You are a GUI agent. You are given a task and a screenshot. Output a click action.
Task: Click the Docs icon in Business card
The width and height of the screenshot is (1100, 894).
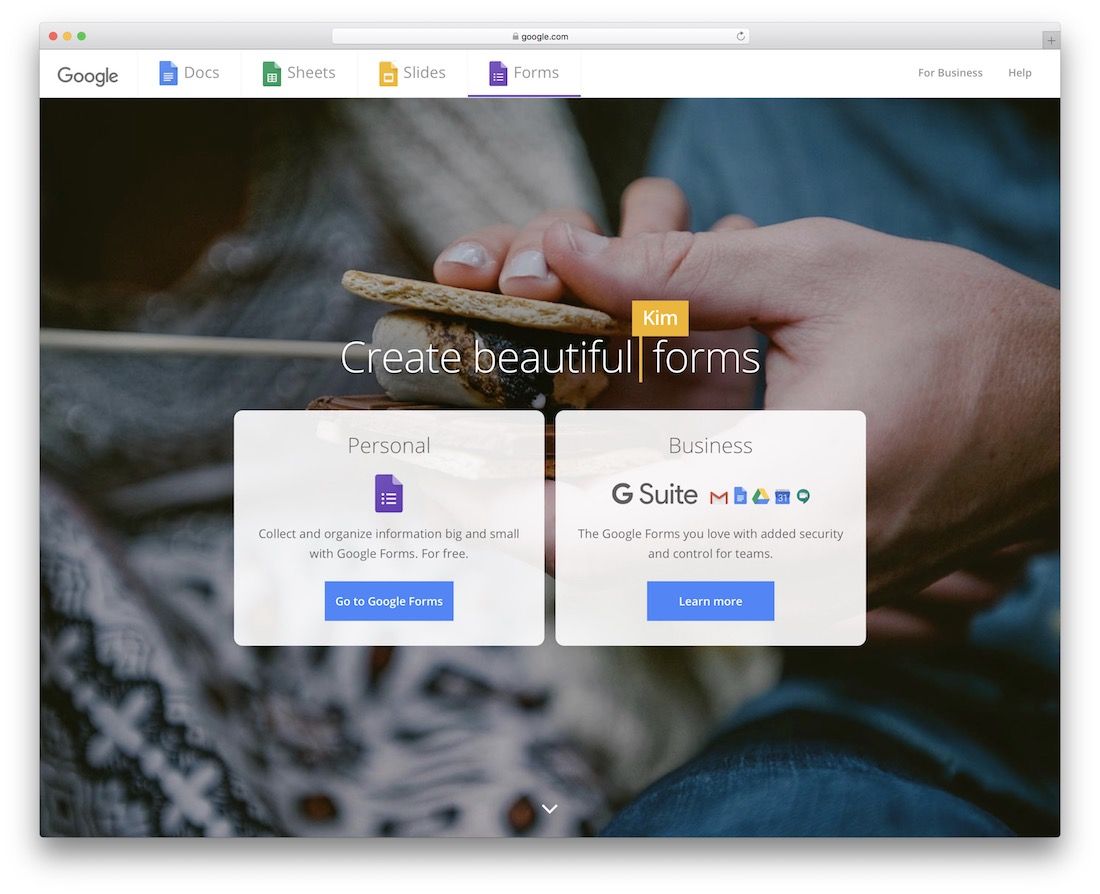pos(740,496)
